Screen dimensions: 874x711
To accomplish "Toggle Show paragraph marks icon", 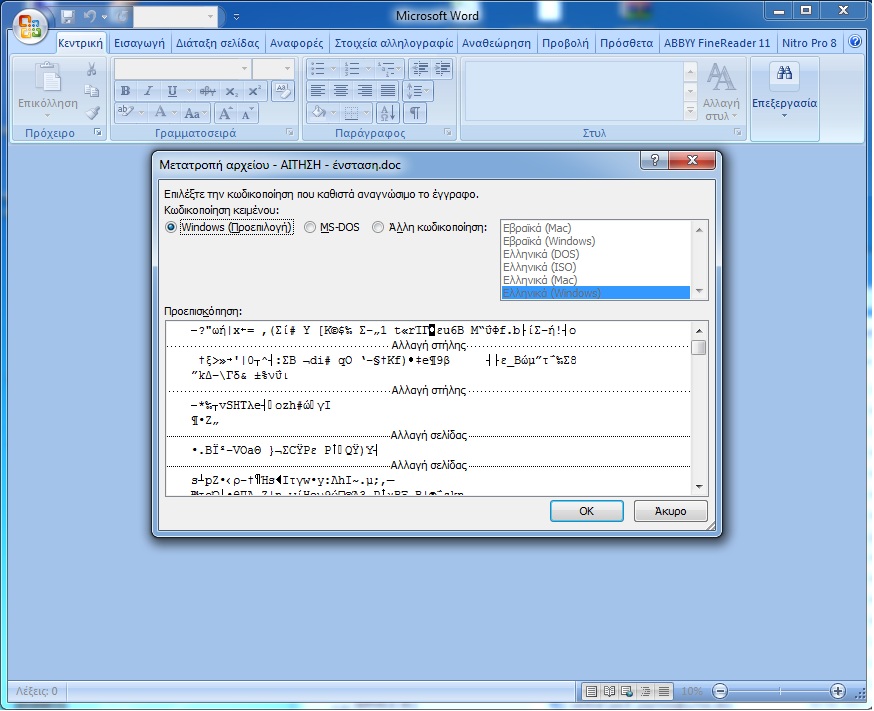I will click(x=415, y=113).
